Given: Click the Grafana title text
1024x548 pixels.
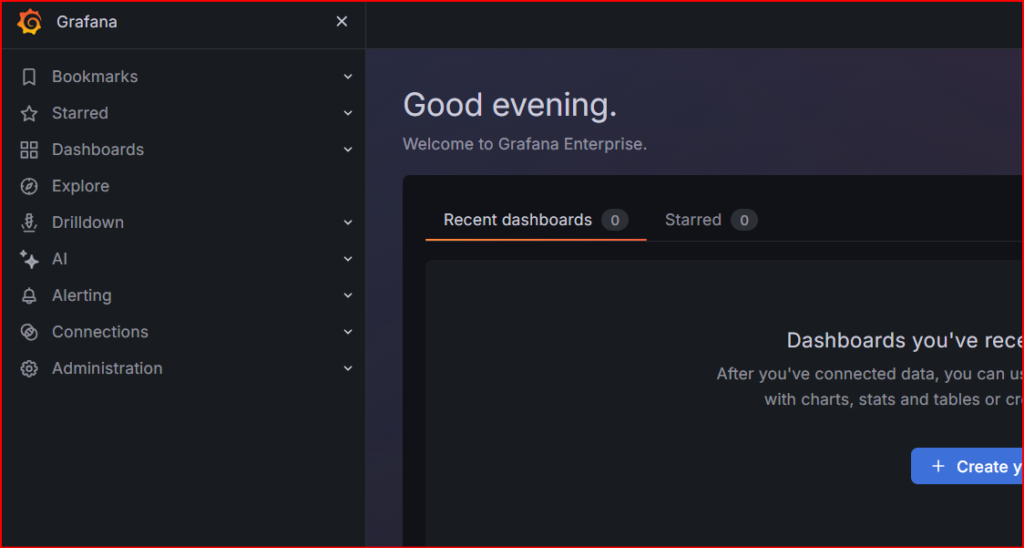Looking at the screenshot, I should (x=87, y=22).
